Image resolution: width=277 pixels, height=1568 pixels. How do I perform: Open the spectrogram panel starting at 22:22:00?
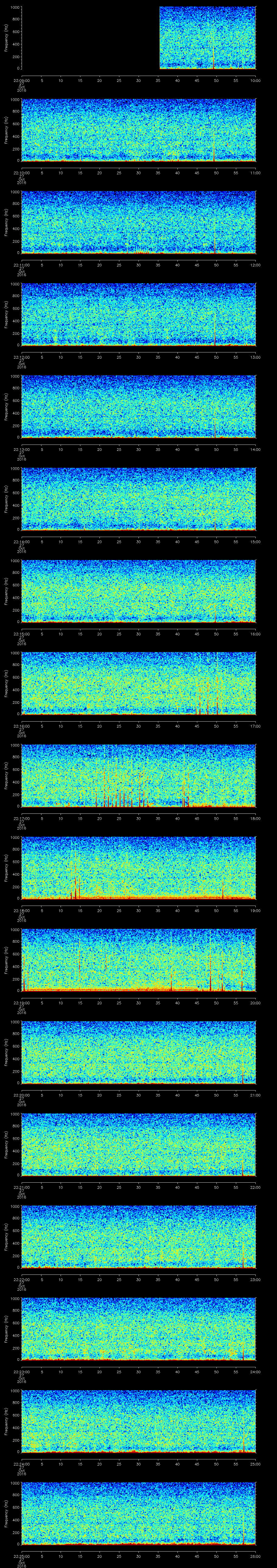[139, 1237]
